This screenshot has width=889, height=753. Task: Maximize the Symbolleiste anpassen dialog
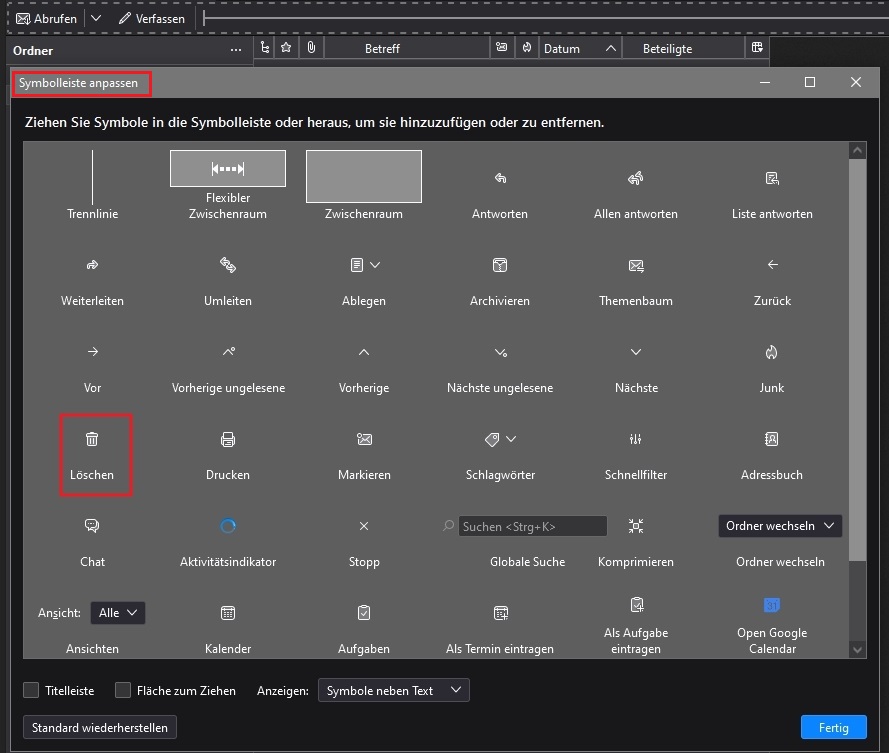coord(810,82)
